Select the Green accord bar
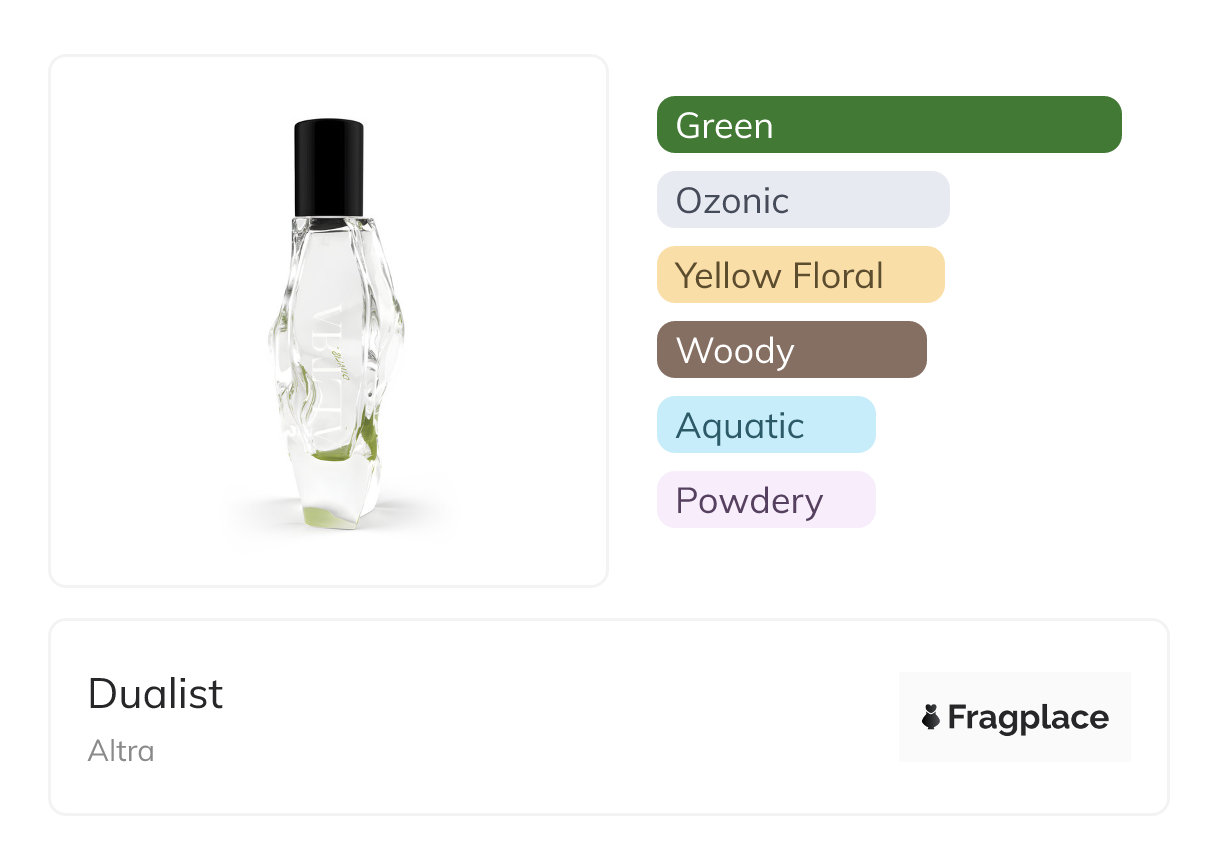This screenshot has height=864, width=1218. [x=888, y=125]
